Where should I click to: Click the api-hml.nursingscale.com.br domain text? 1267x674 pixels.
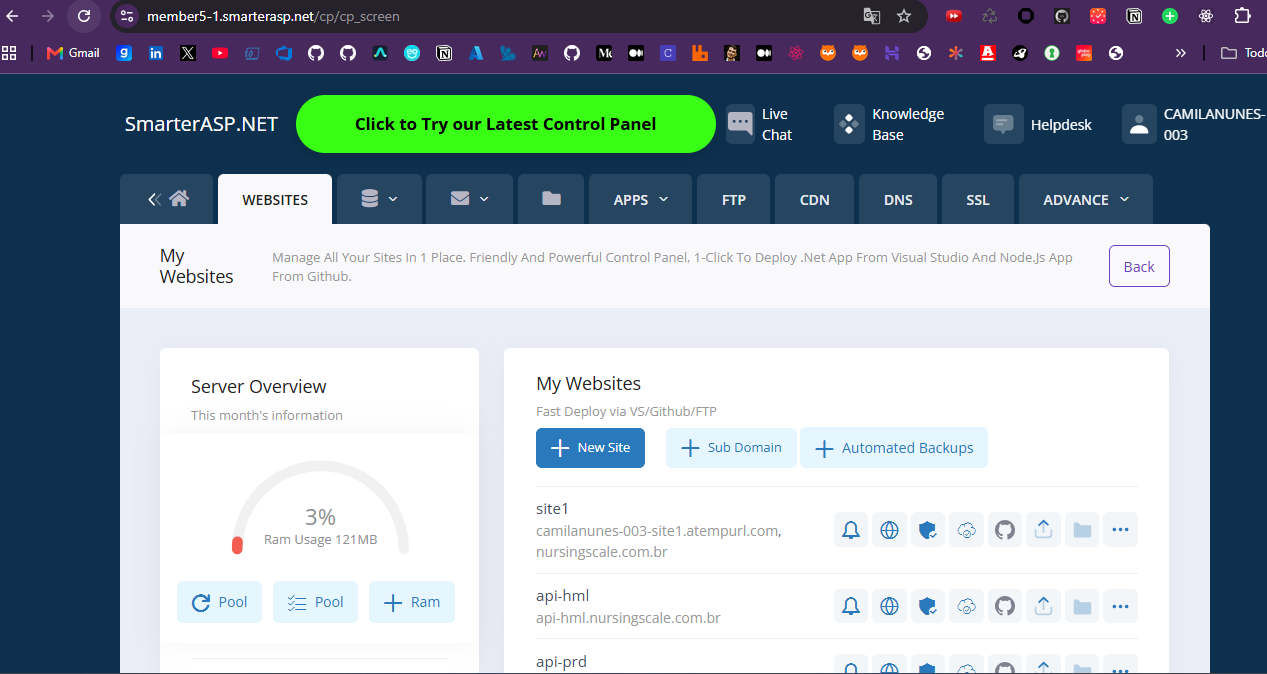click(x=628, y=618)
